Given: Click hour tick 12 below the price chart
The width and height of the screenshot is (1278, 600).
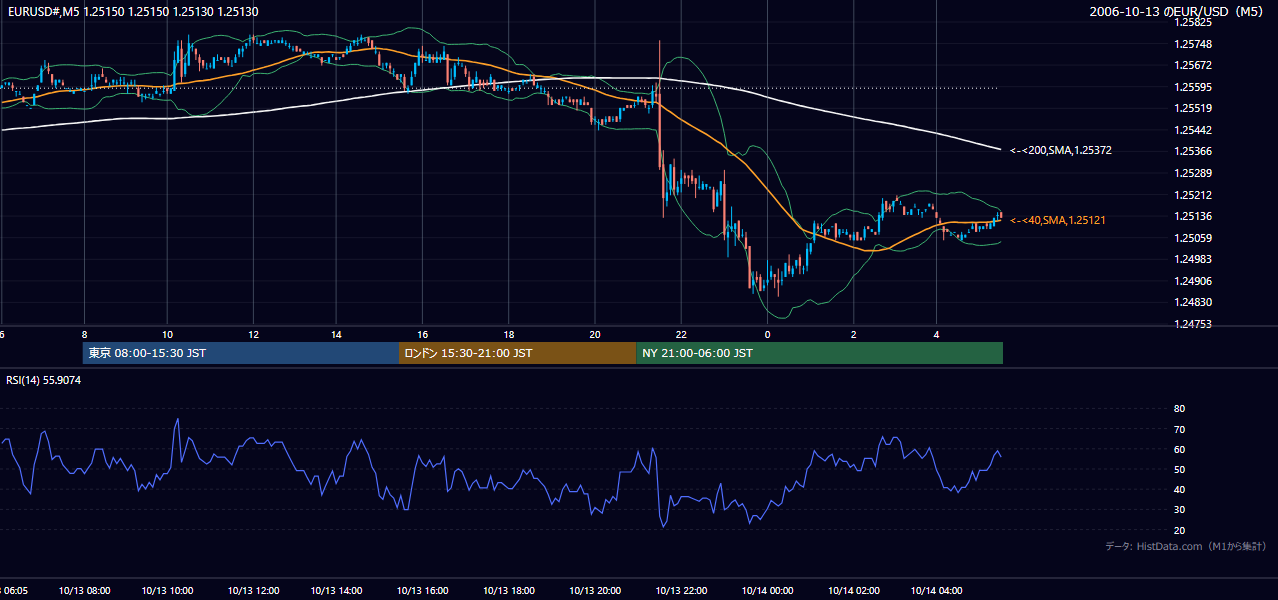Looking at the screenshot, I should pyautogui.click(x=253, y=334).
